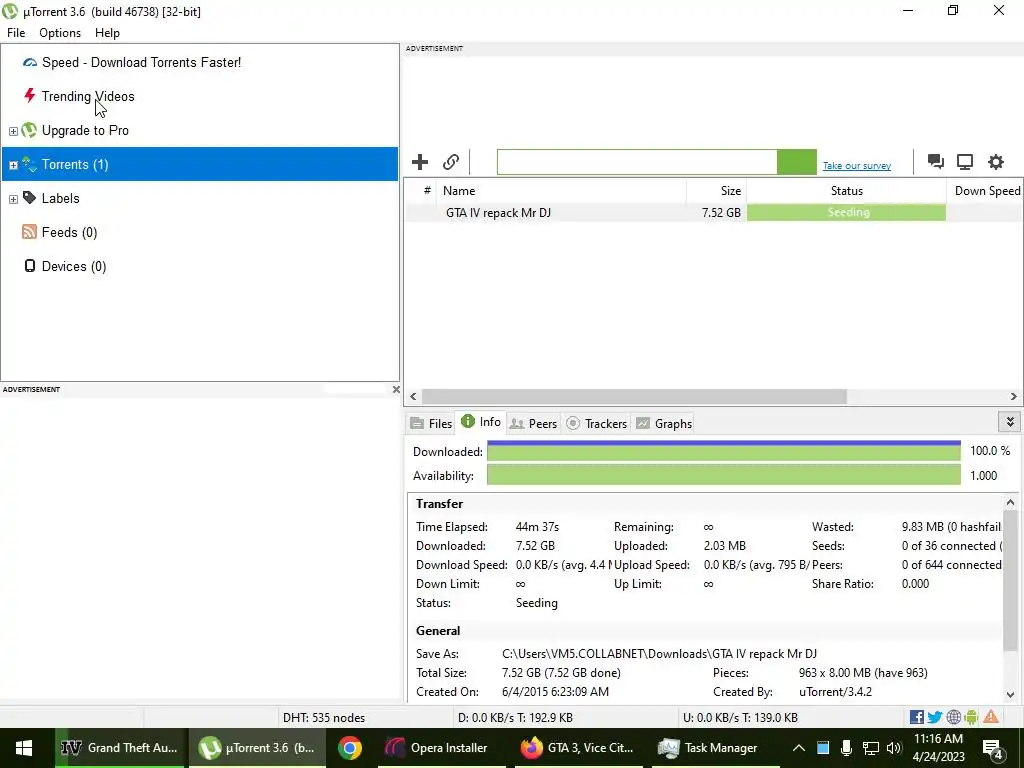The height and width of the screenshot is (768, 1024).
Task: Click the Availability bar
Action: [724, 475]
